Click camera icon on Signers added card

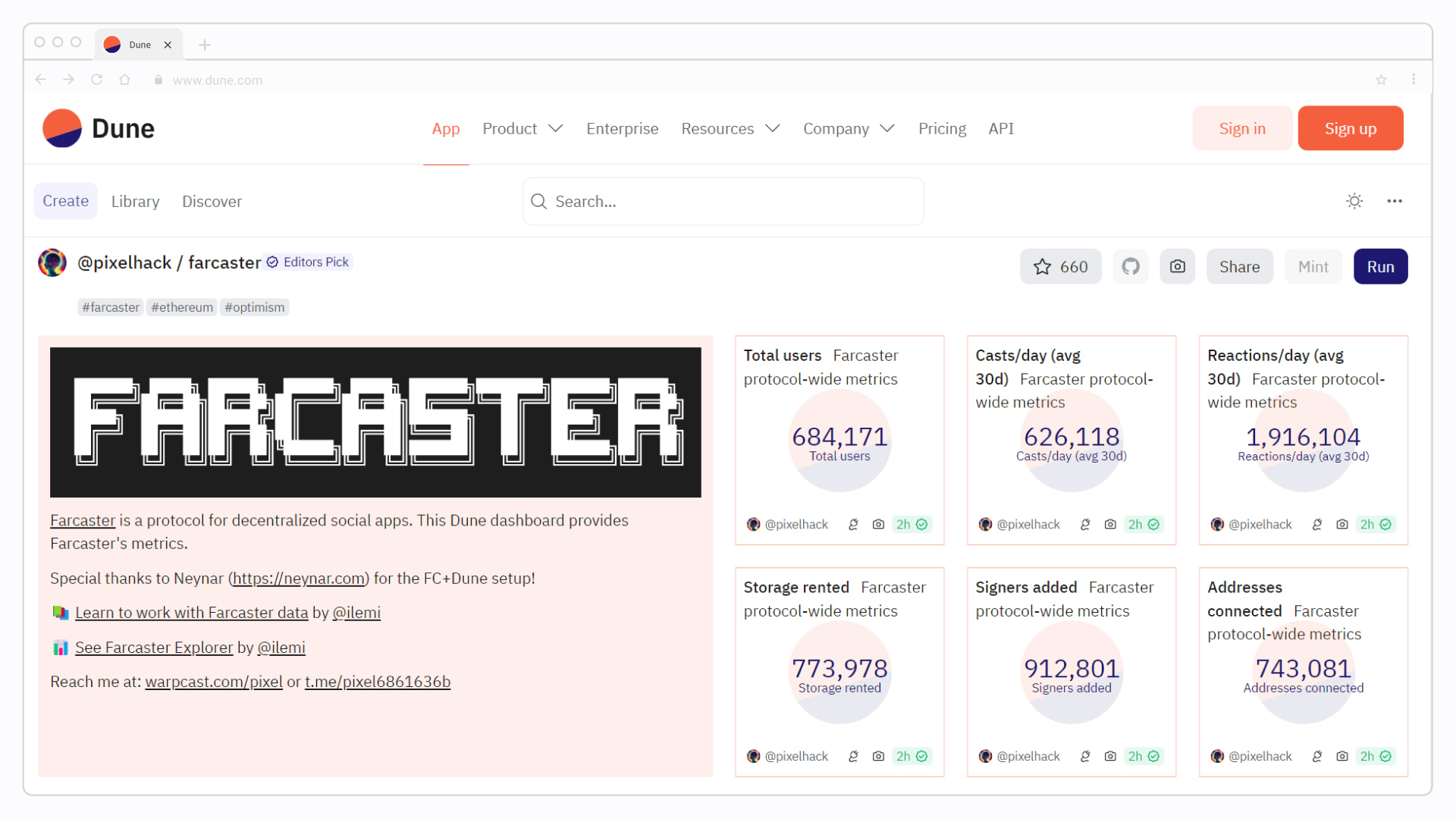point(1110,756)
